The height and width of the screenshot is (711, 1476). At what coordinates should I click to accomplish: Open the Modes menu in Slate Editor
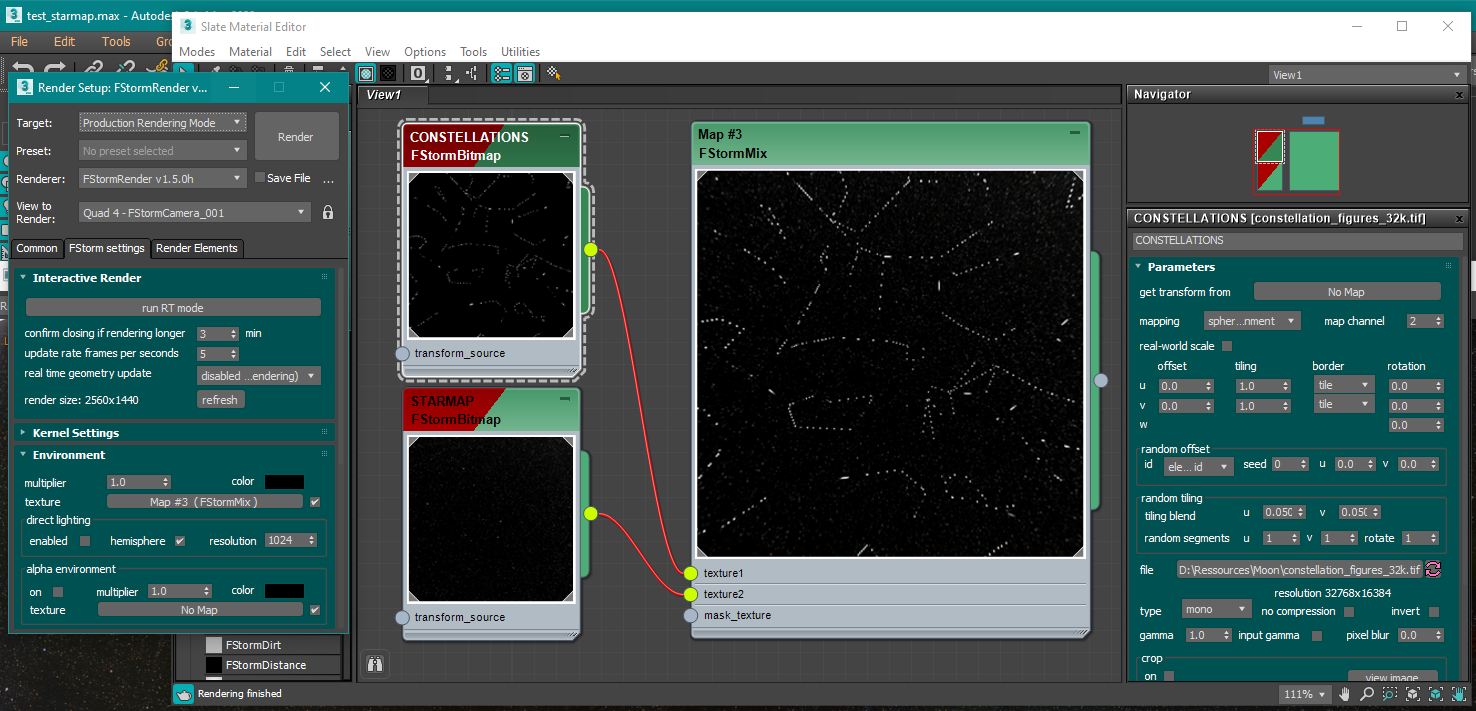197,52
